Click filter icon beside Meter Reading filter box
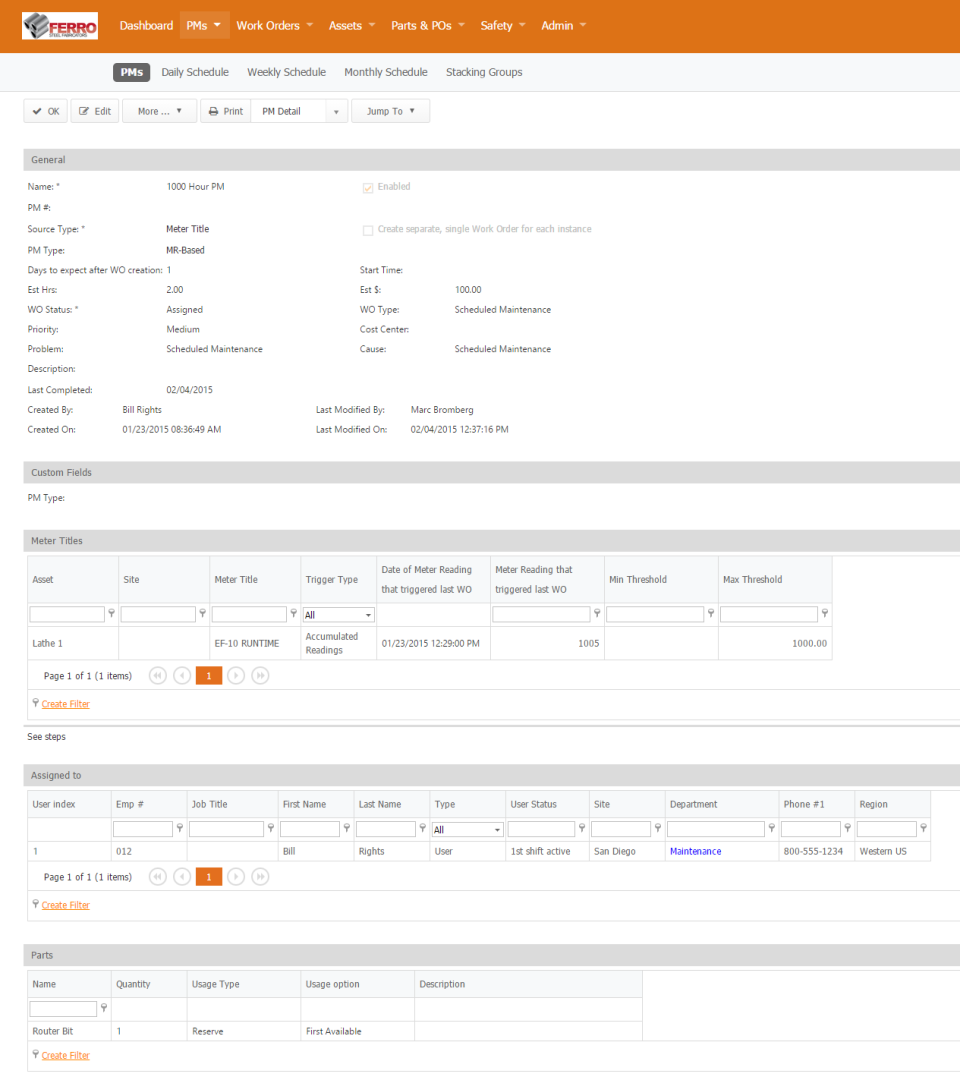 coord(597,613)
